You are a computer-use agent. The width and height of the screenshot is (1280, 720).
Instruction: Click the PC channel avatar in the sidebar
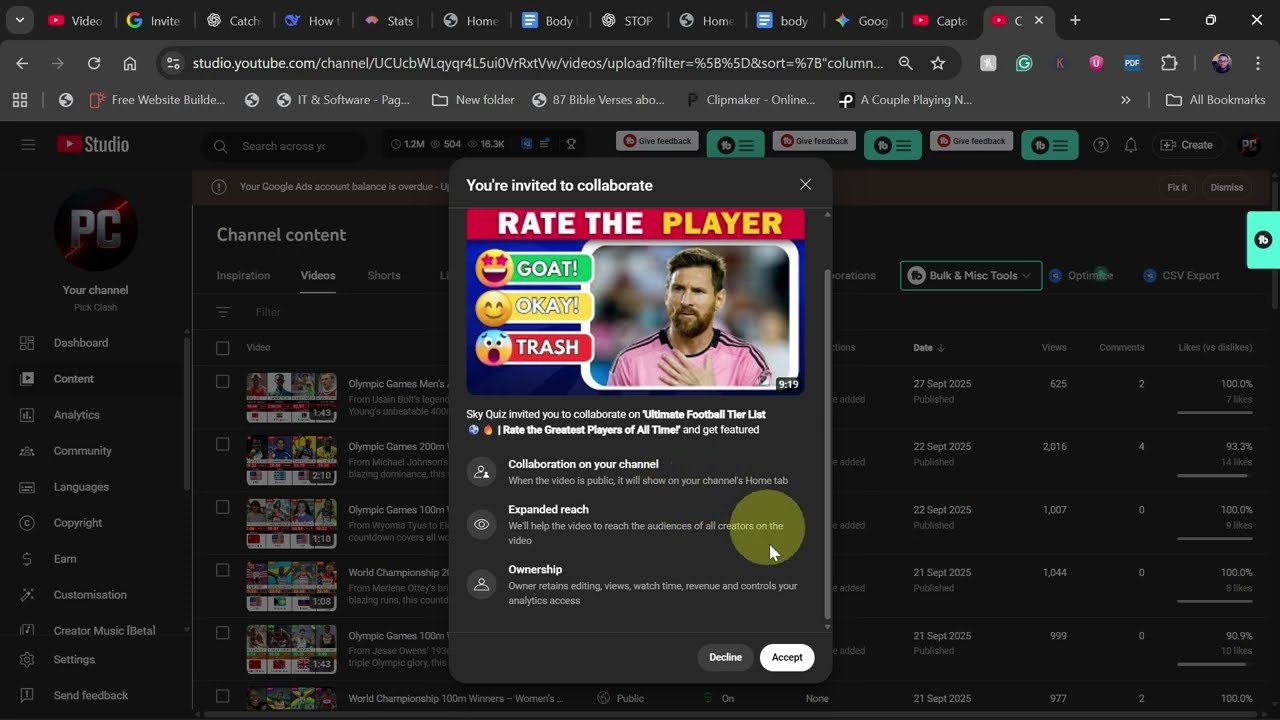96,230
